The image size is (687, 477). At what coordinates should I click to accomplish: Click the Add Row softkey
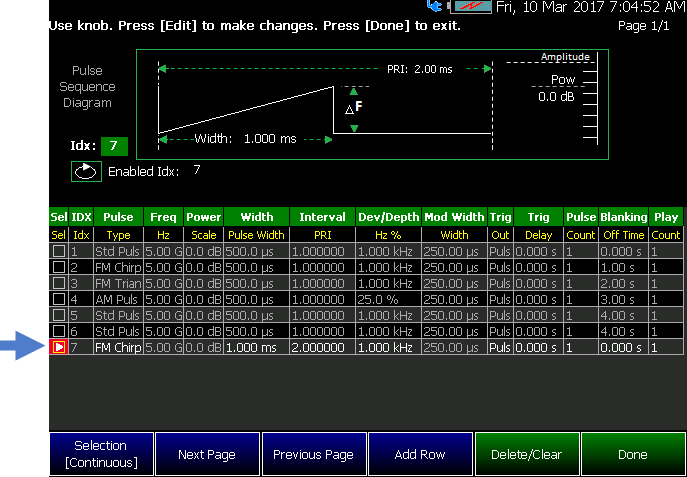(x=420, y=455)
